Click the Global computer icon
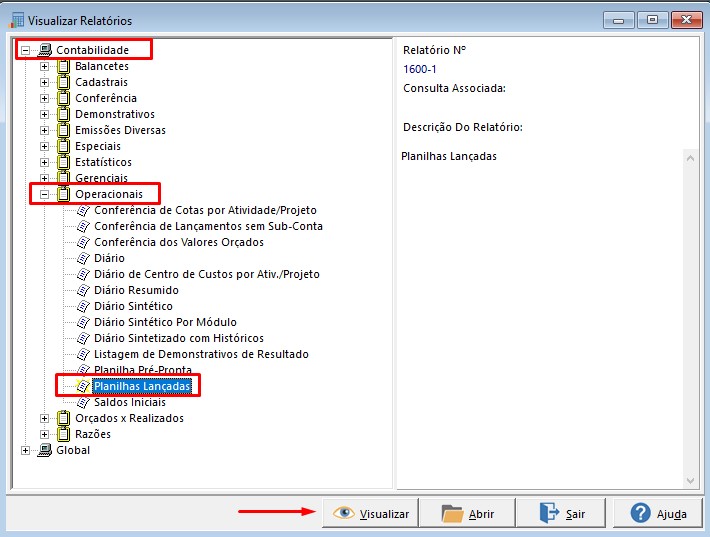The height and width of the screenshot is (537, 710). point(45,450)
